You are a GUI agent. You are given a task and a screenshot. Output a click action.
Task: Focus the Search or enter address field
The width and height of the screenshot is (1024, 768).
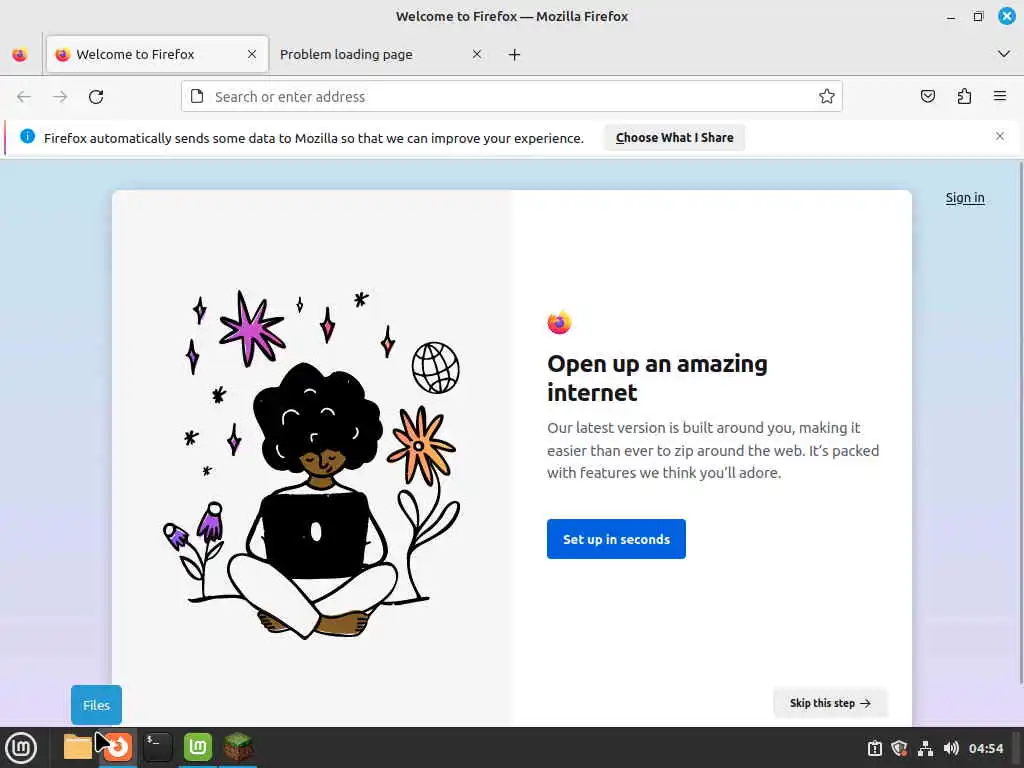click(x=511, y=97)
